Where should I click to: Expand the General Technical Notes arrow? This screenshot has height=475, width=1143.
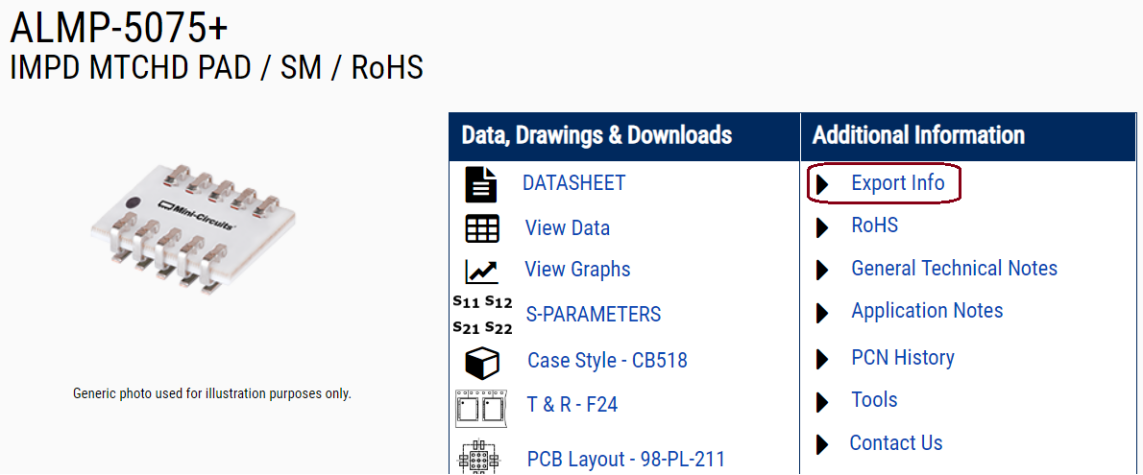823,270
